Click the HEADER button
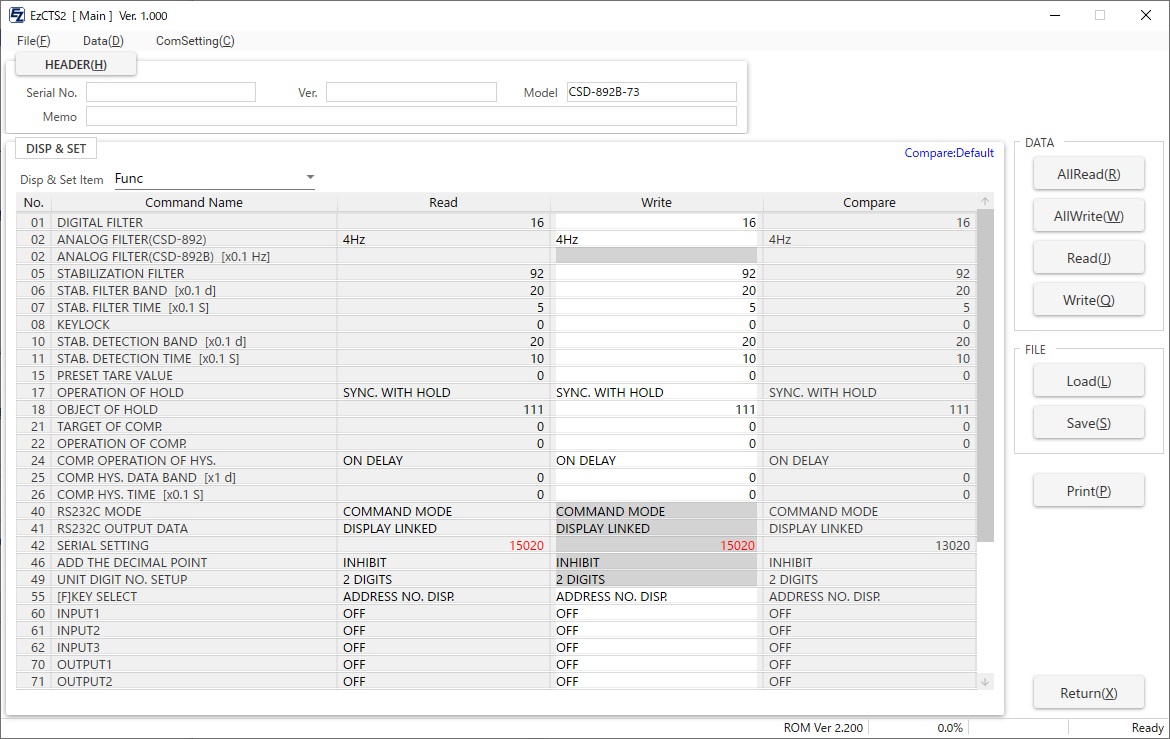The width and height of the screenshot is (1170, 739). pos(76,65)
